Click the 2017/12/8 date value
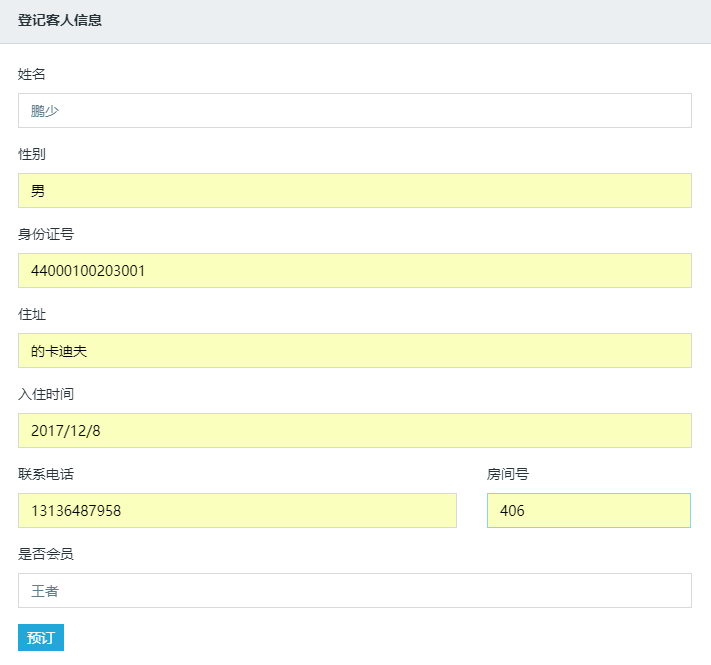This screenshot has height=665, width=711. 66,431
